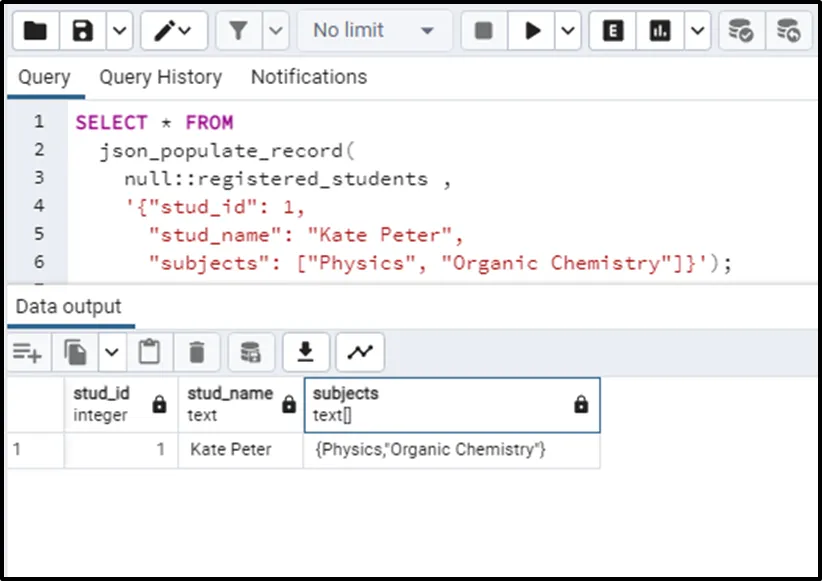Click the Explain 'E' icon
The width and height of the screenshot is (822, 581).
(x=613, y=31)
